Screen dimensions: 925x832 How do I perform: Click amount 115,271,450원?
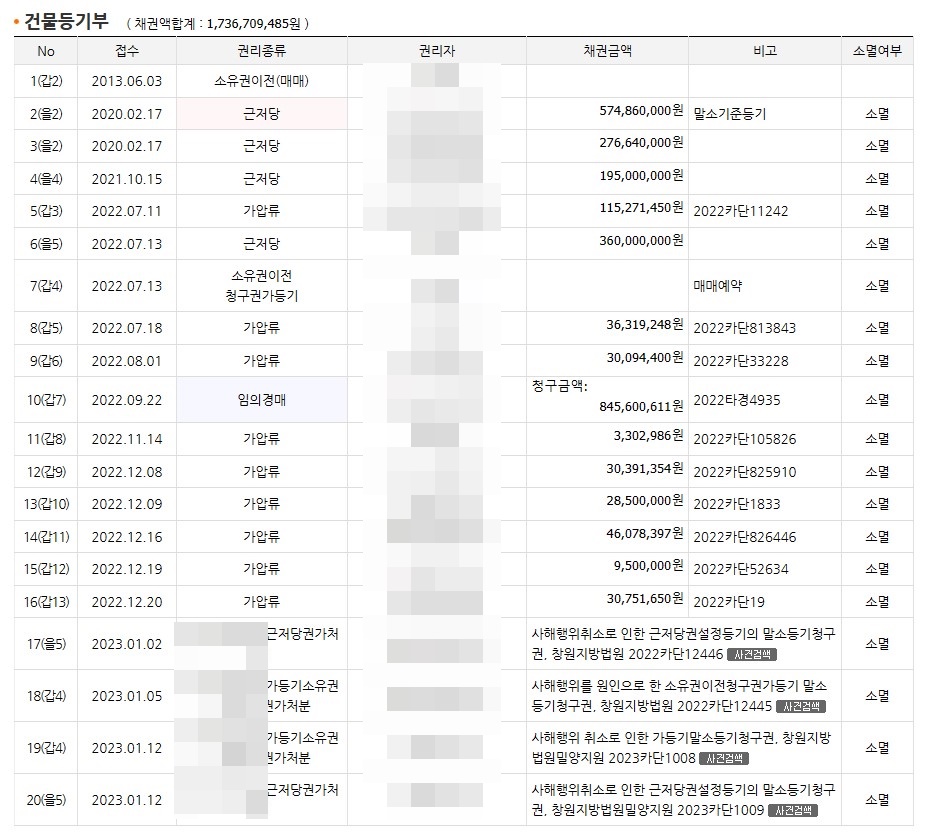pos(641,208)
